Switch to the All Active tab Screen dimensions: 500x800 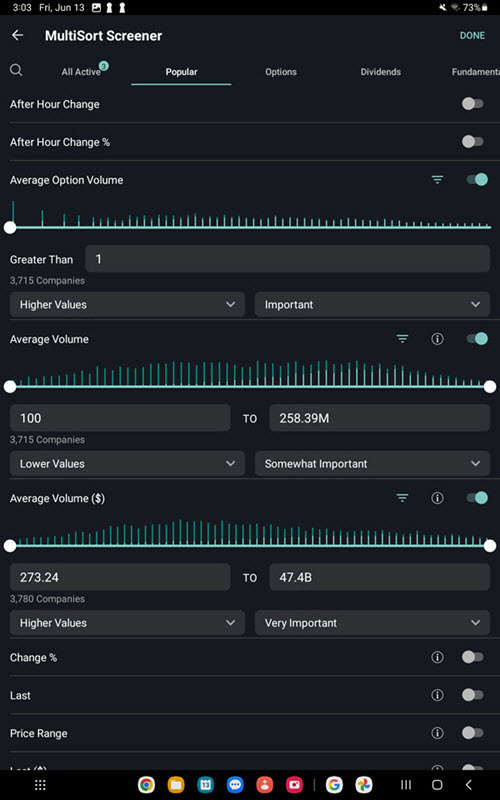81,72
